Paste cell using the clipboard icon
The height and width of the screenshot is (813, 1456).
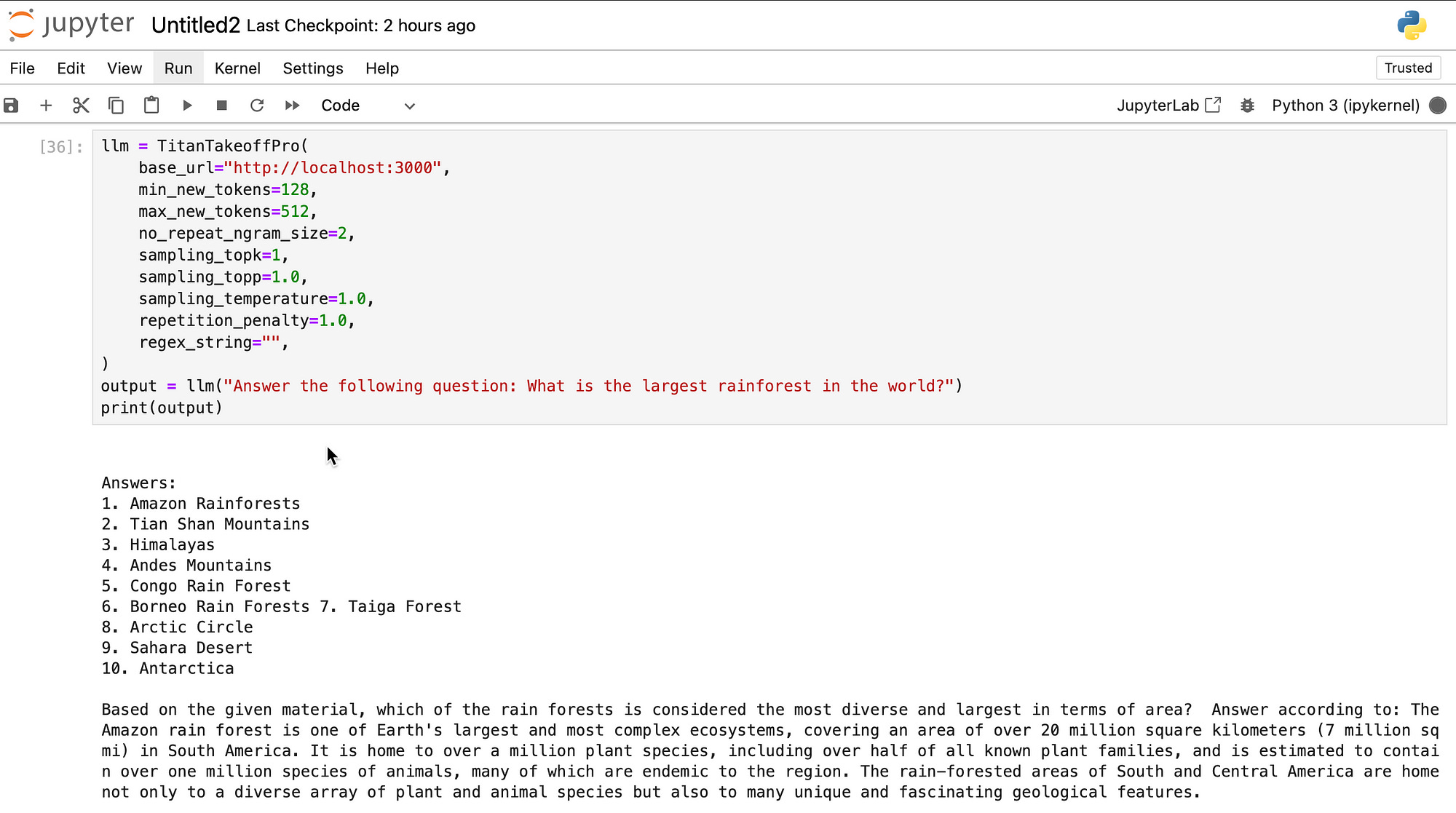[x=151, y=106]
